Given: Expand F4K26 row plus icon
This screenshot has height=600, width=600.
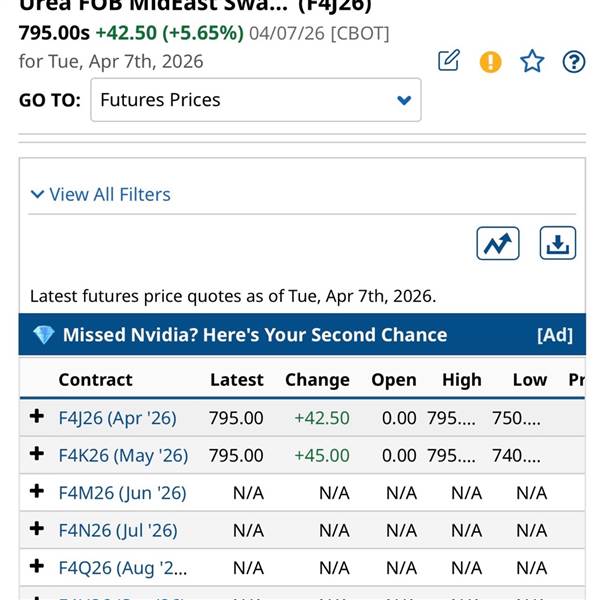Looking at the screenshot, I should click(37, 454).
